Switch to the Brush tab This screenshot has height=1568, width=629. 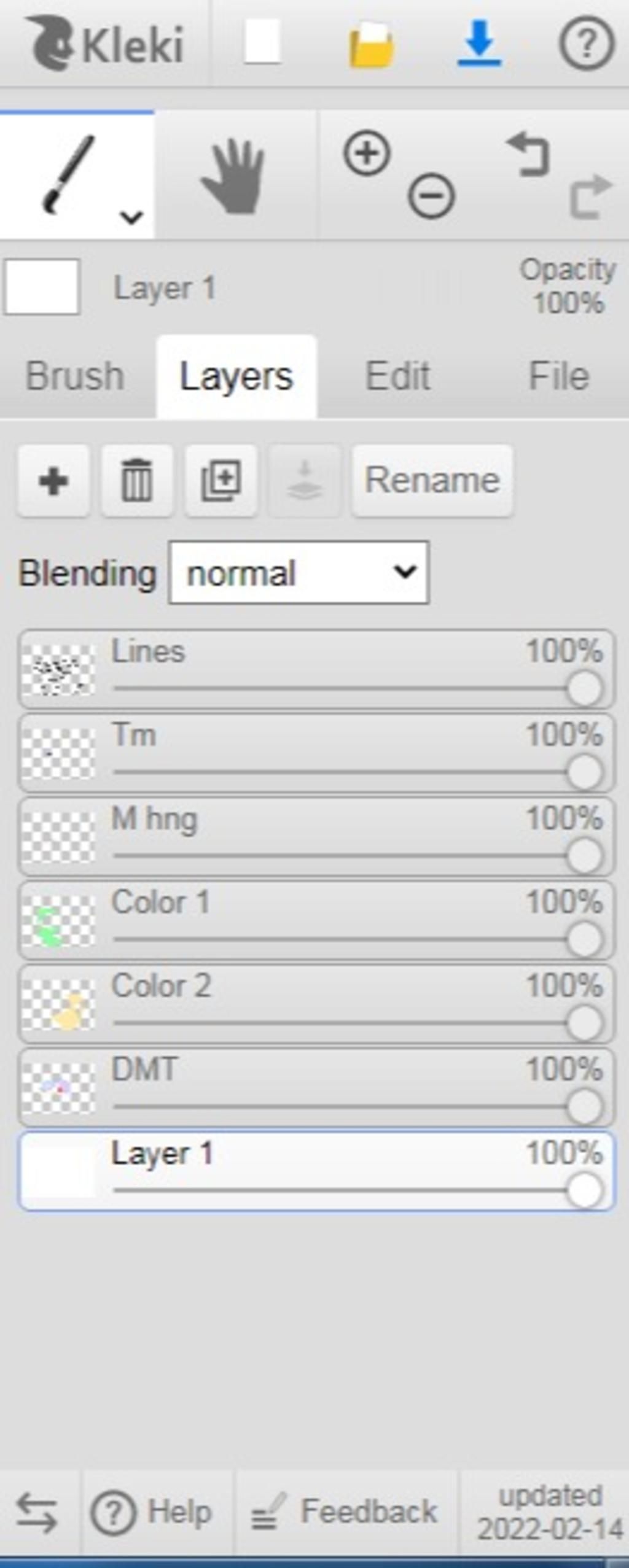point(75,376)
